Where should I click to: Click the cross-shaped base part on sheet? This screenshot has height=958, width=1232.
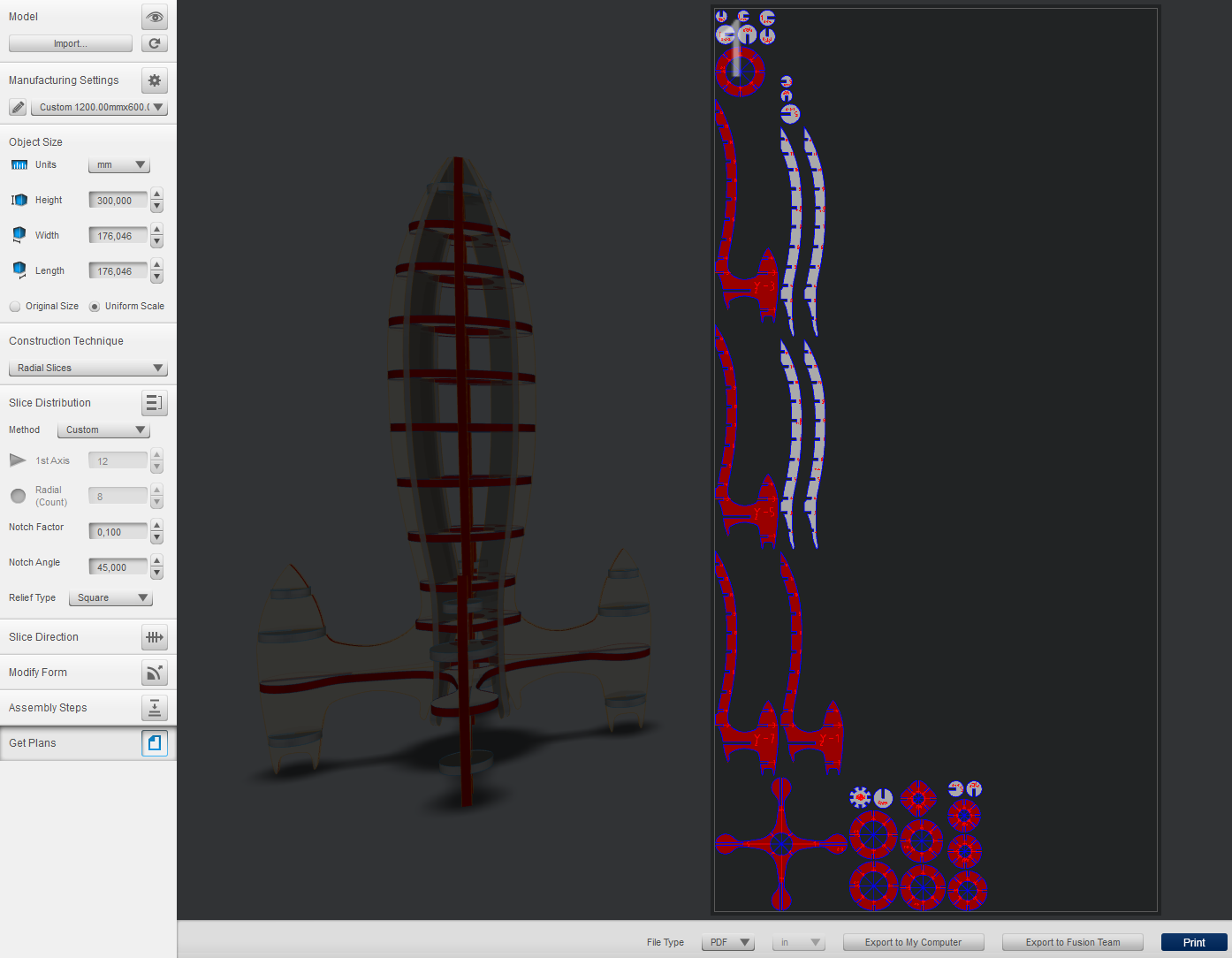tap(781, 843)
